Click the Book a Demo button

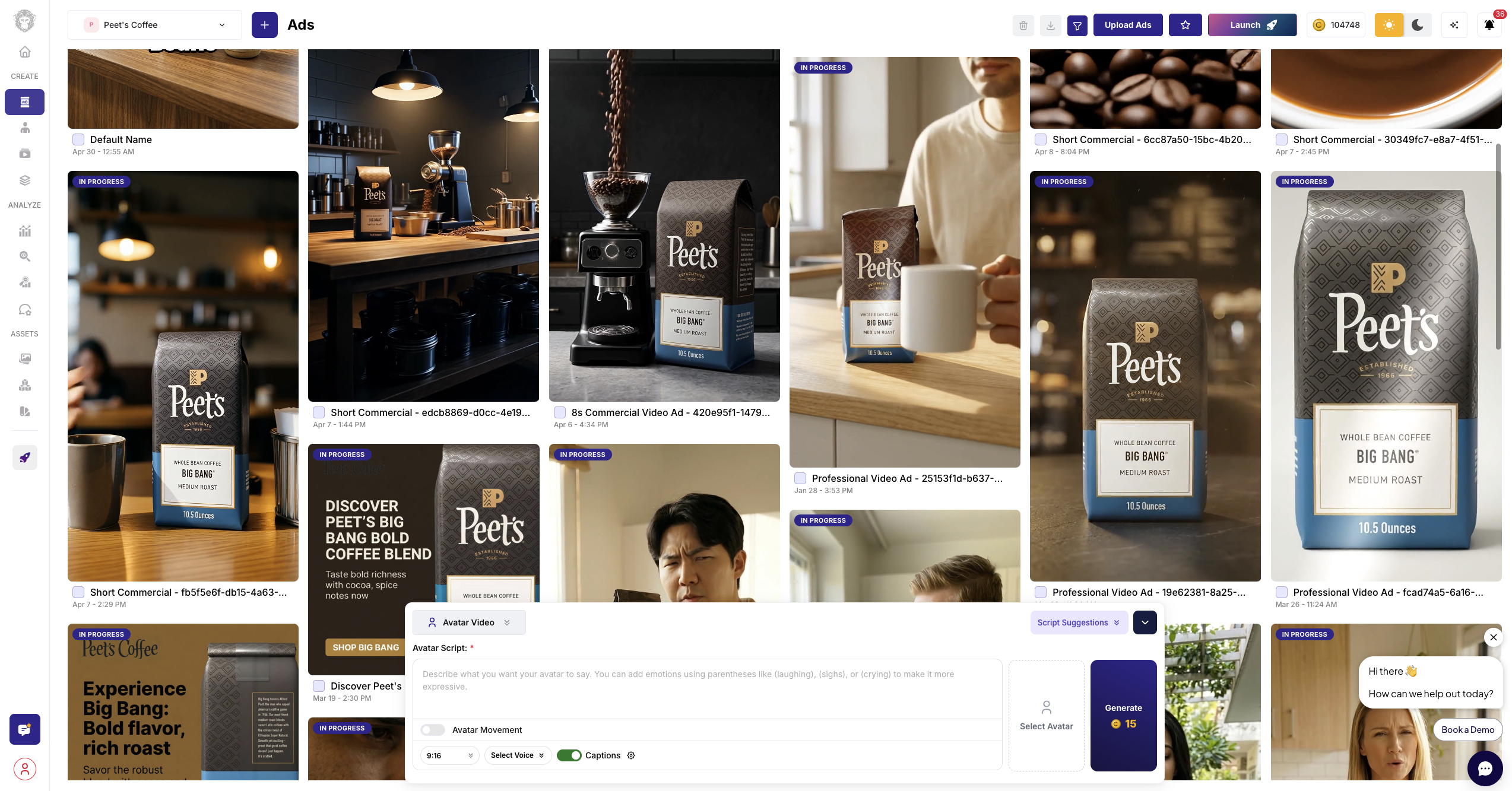[1468, 730]
